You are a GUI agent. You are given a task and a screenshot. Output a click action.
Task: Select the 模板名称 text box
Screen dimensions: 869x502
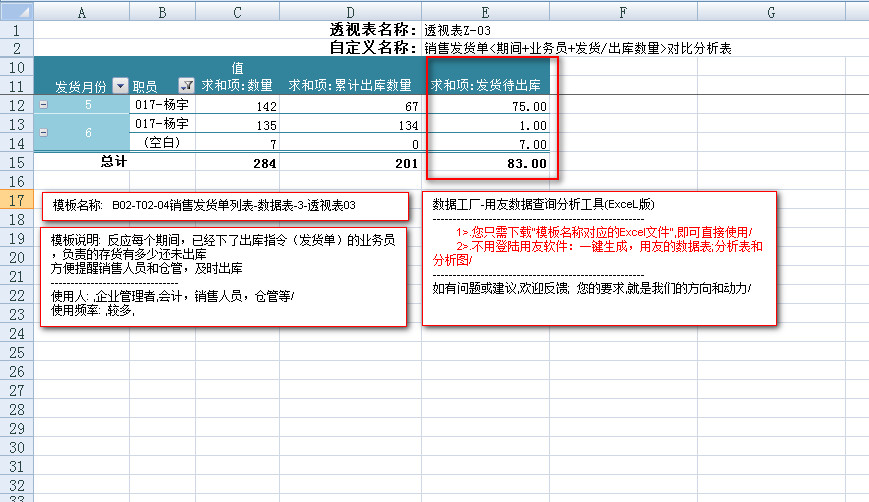point(225,205)
